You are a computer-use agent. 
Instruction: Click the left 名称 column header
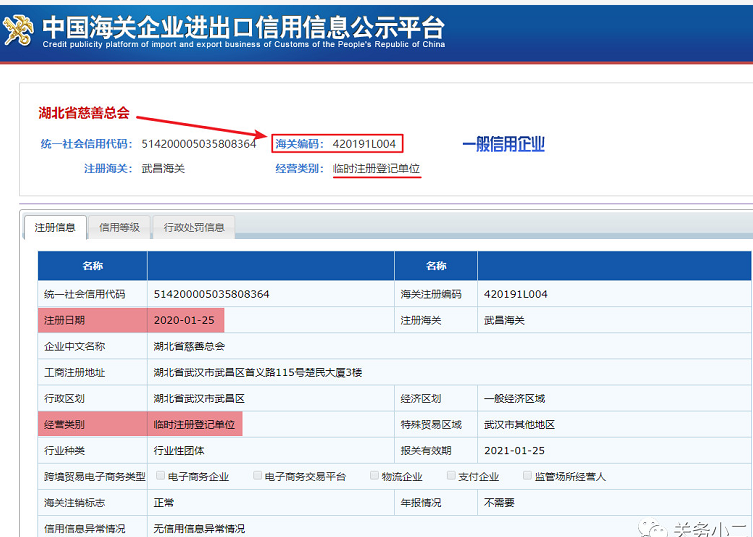click(x=93, y=266)
